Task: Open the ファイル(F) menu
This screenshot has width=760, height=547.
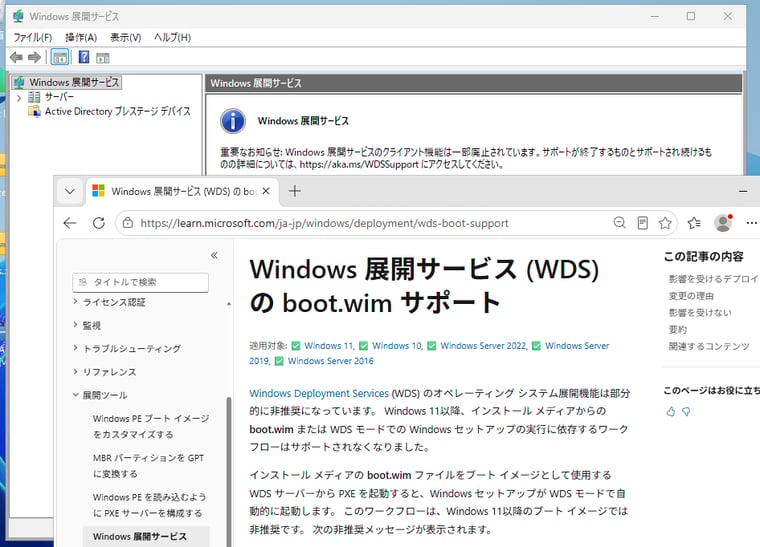Action: point(32,37)
